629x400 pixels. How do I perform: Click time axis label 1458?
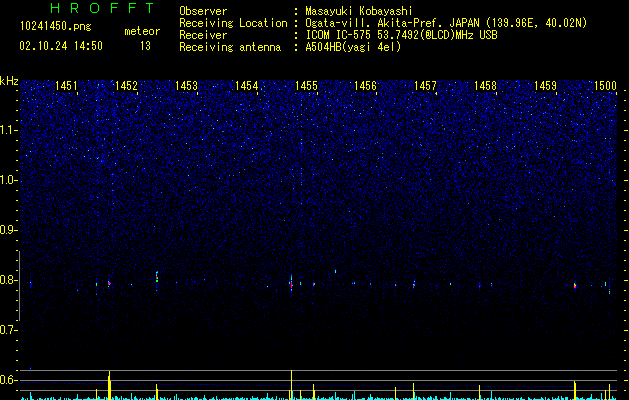tap(485, 85)
